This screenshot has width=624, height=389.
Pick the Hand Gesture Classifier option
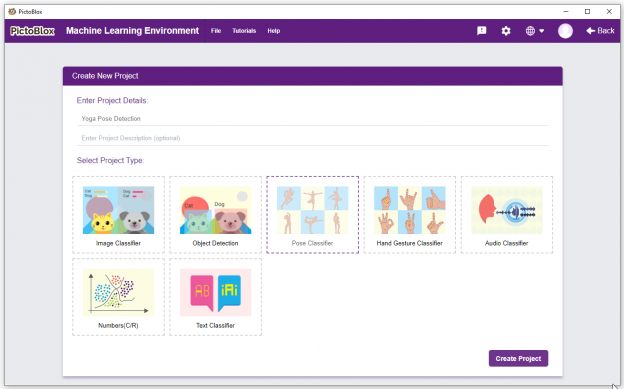coord(410,215)
